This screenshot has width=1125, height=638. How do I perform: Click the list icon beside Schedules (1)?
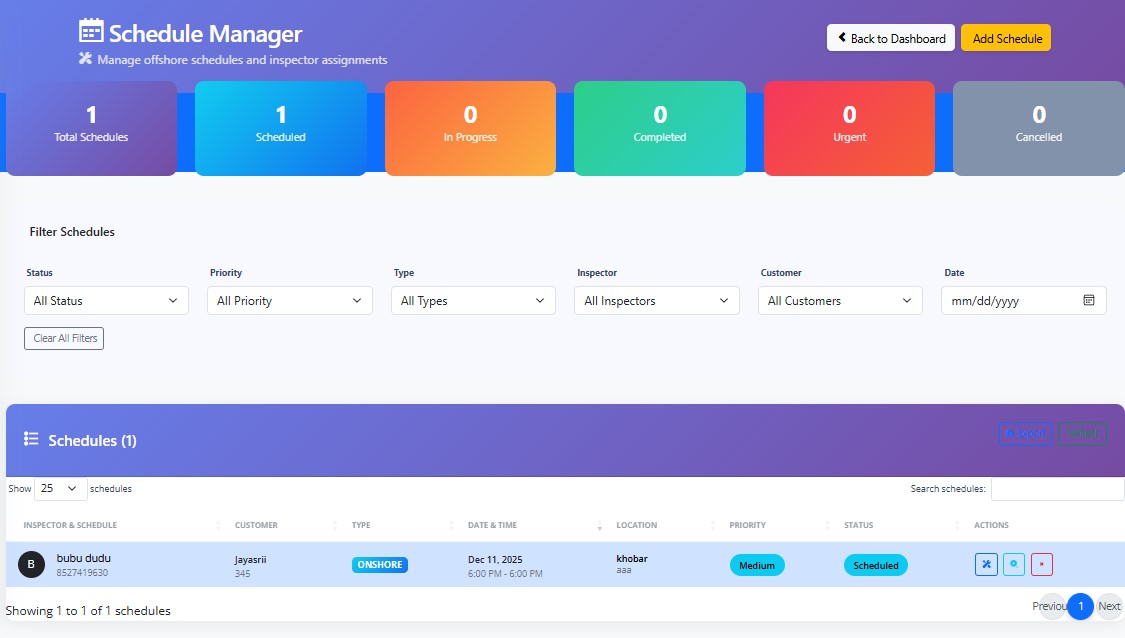coord(30,440)
